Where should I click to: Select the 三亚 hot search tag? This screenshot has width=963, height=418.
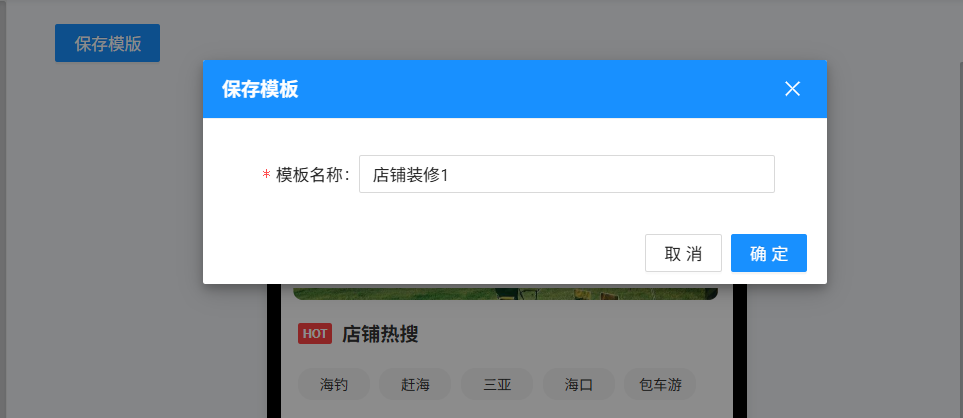click(497, 385)
